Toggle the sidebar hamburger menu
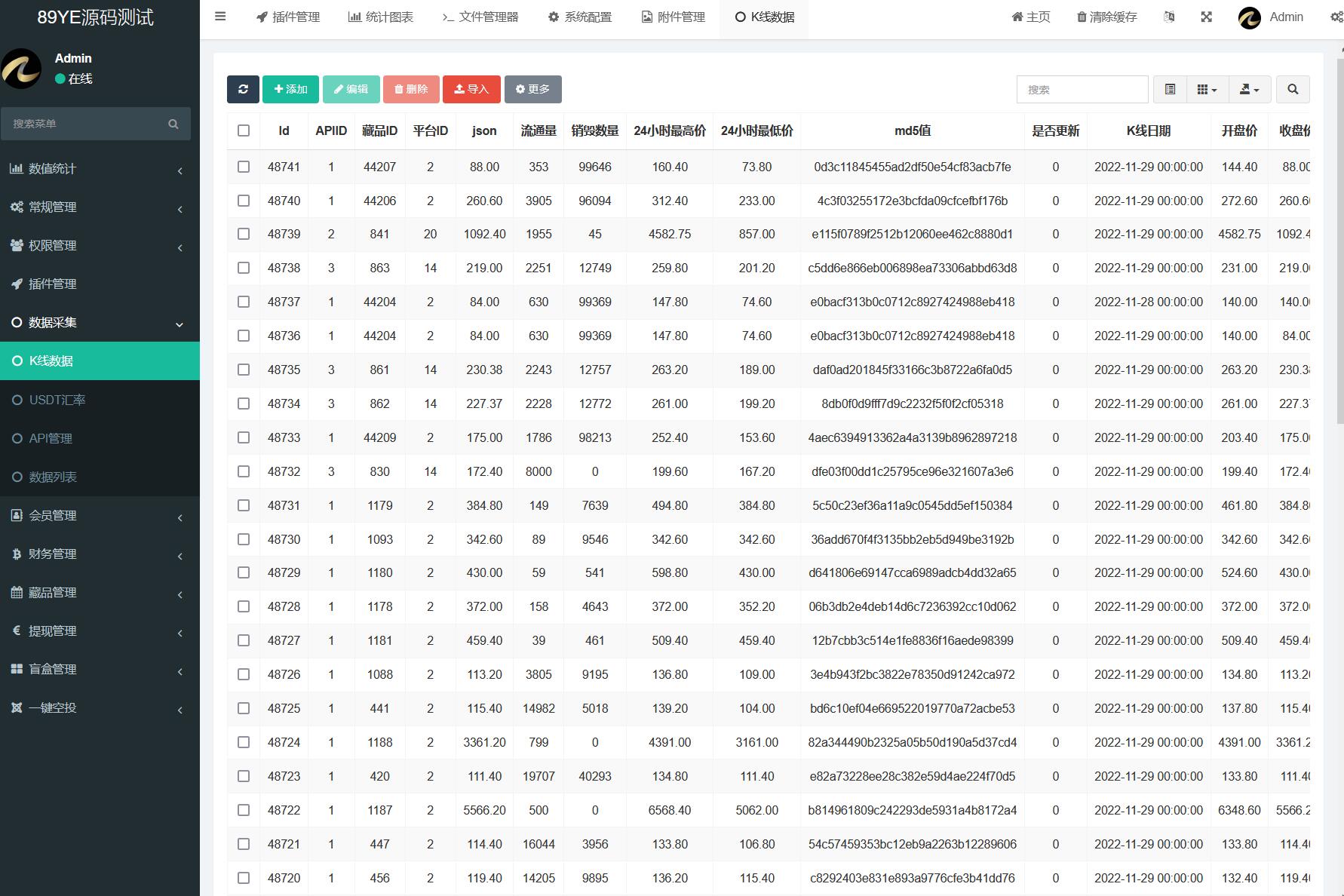This screenshot has width=1344, height=896. click(220, 16)
